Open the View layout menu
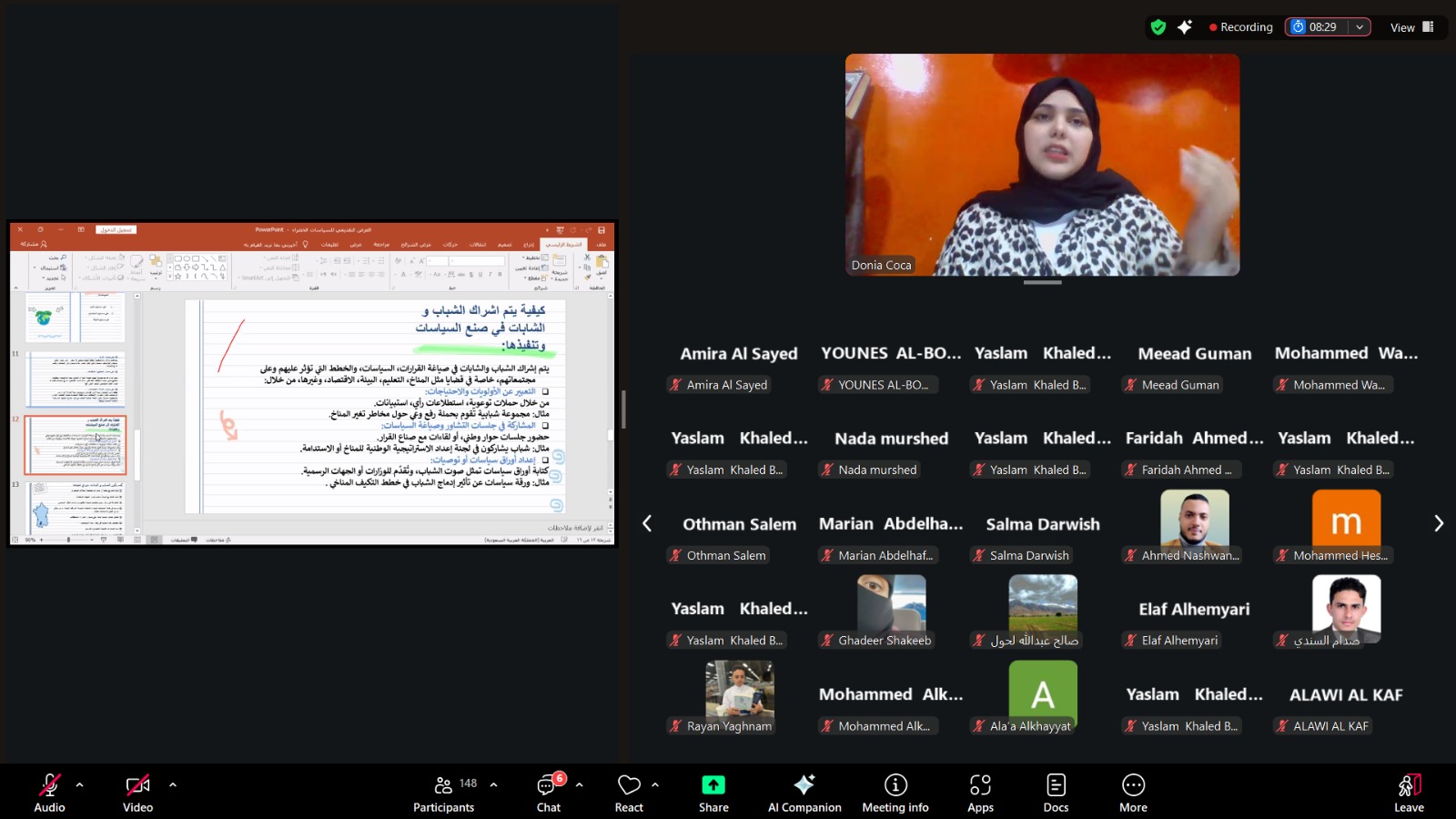The image size is (1456, 819). [x=1411, y=27]
